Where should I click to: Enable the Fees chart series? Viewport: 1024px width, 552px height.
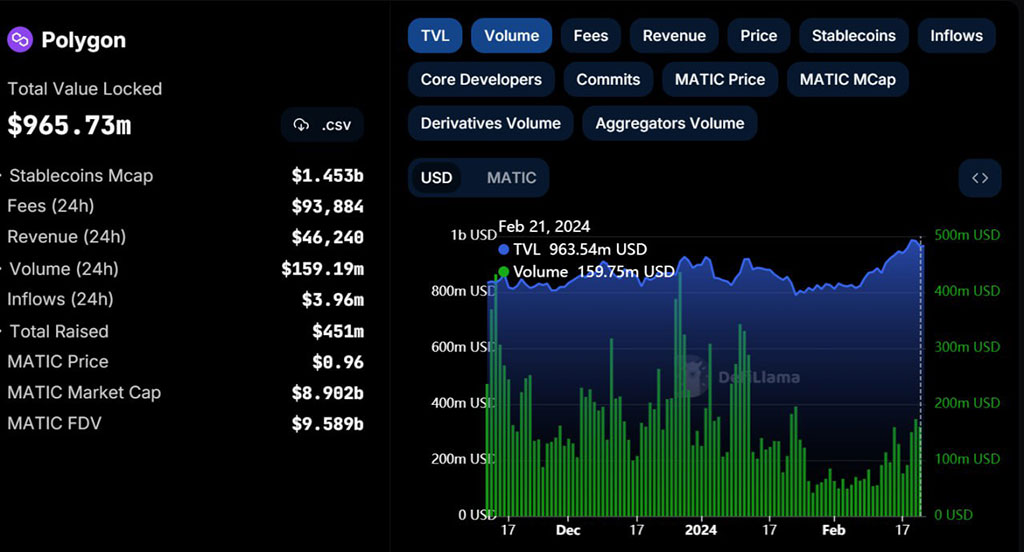pyautogui.click(x=591, y=35)
